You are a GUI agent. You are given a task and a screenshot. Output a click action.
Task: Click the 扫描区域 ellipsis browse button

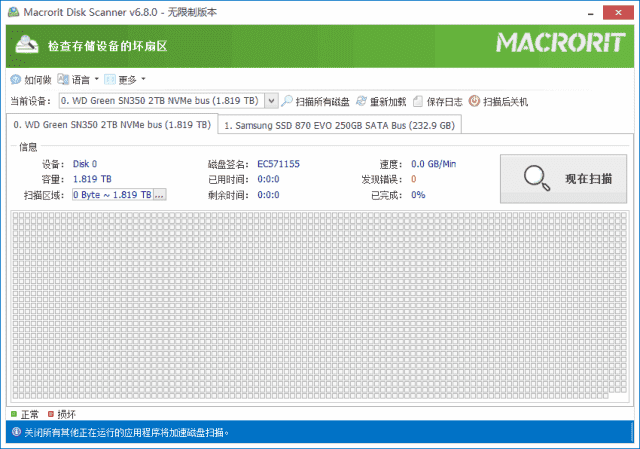click(159, 195)
